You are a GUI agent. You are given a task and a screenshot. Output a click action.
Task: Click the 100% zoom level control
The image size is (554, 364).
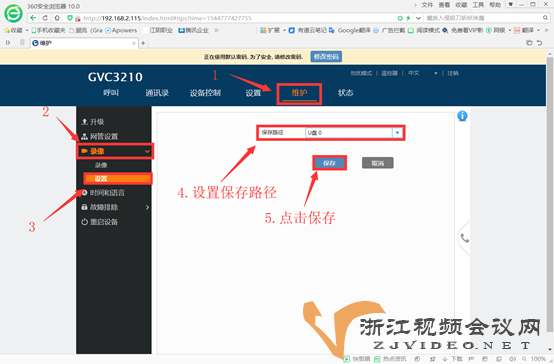click(535, 359)
